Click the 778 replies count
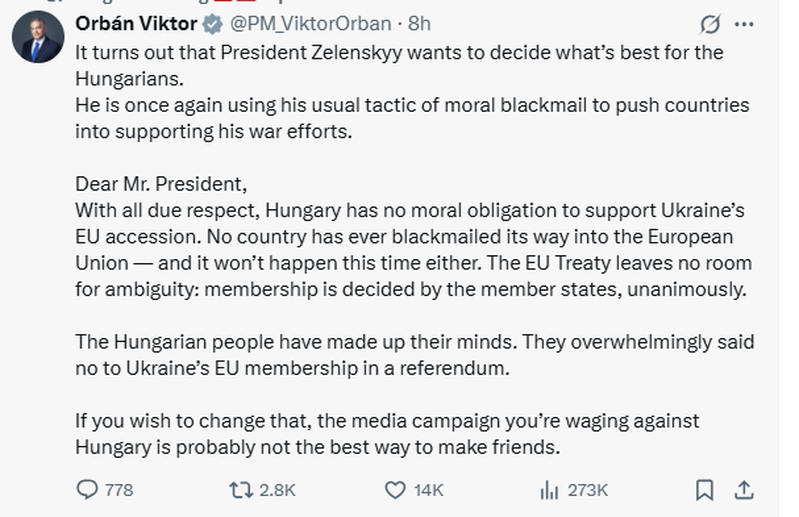This screenshot has width=799, height=517. click(x=119, y=490)
